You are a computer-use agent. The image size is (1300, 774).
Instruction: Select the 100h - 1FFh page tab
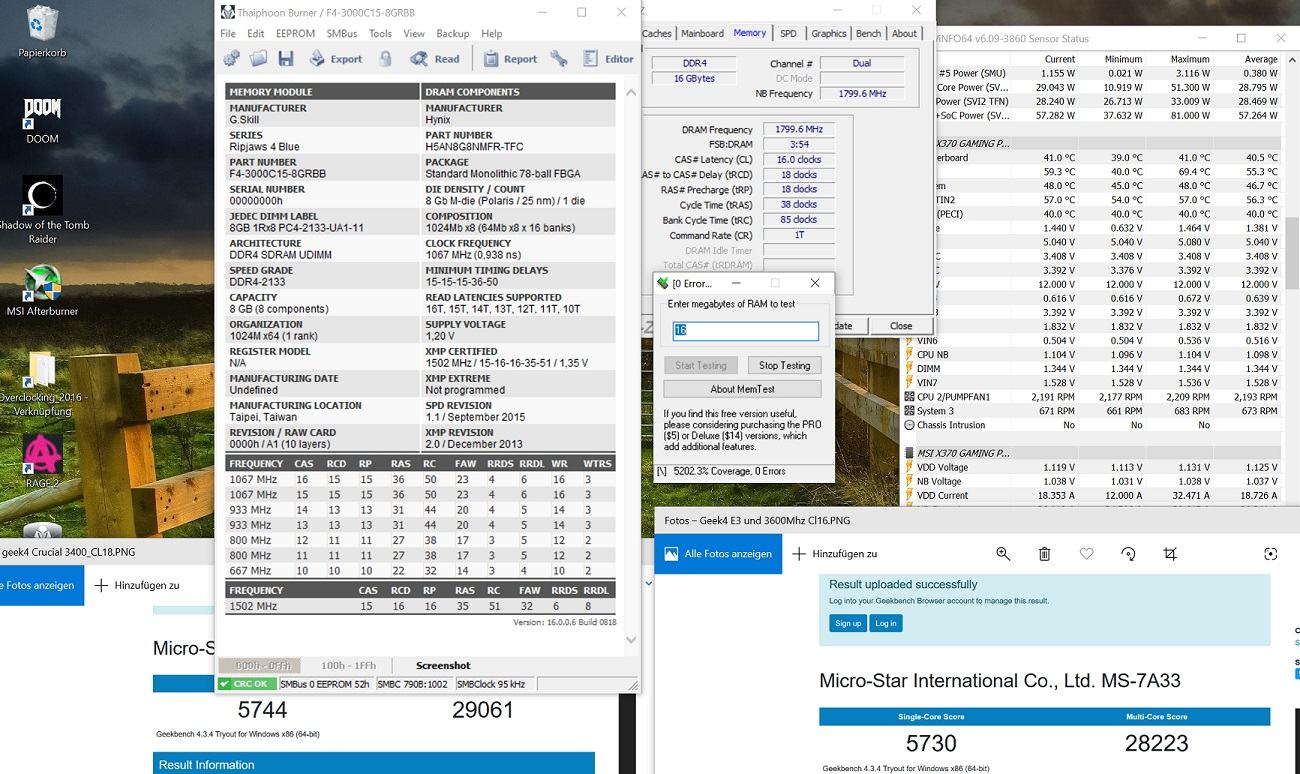[x=348, y=665]
